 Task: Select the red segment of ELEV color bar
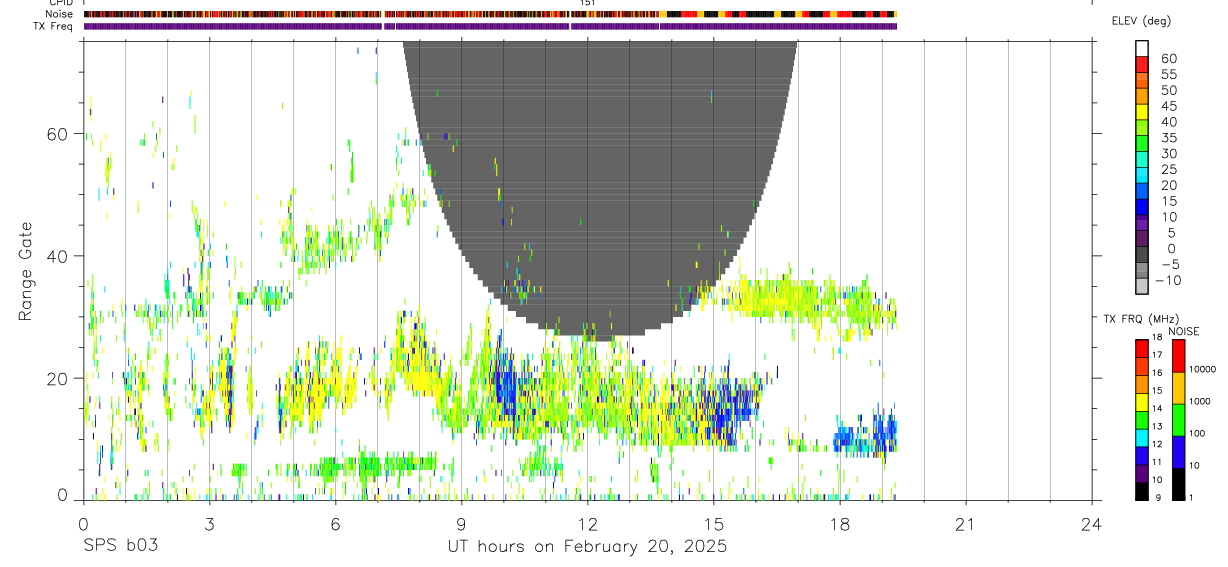click(1142, 64)
